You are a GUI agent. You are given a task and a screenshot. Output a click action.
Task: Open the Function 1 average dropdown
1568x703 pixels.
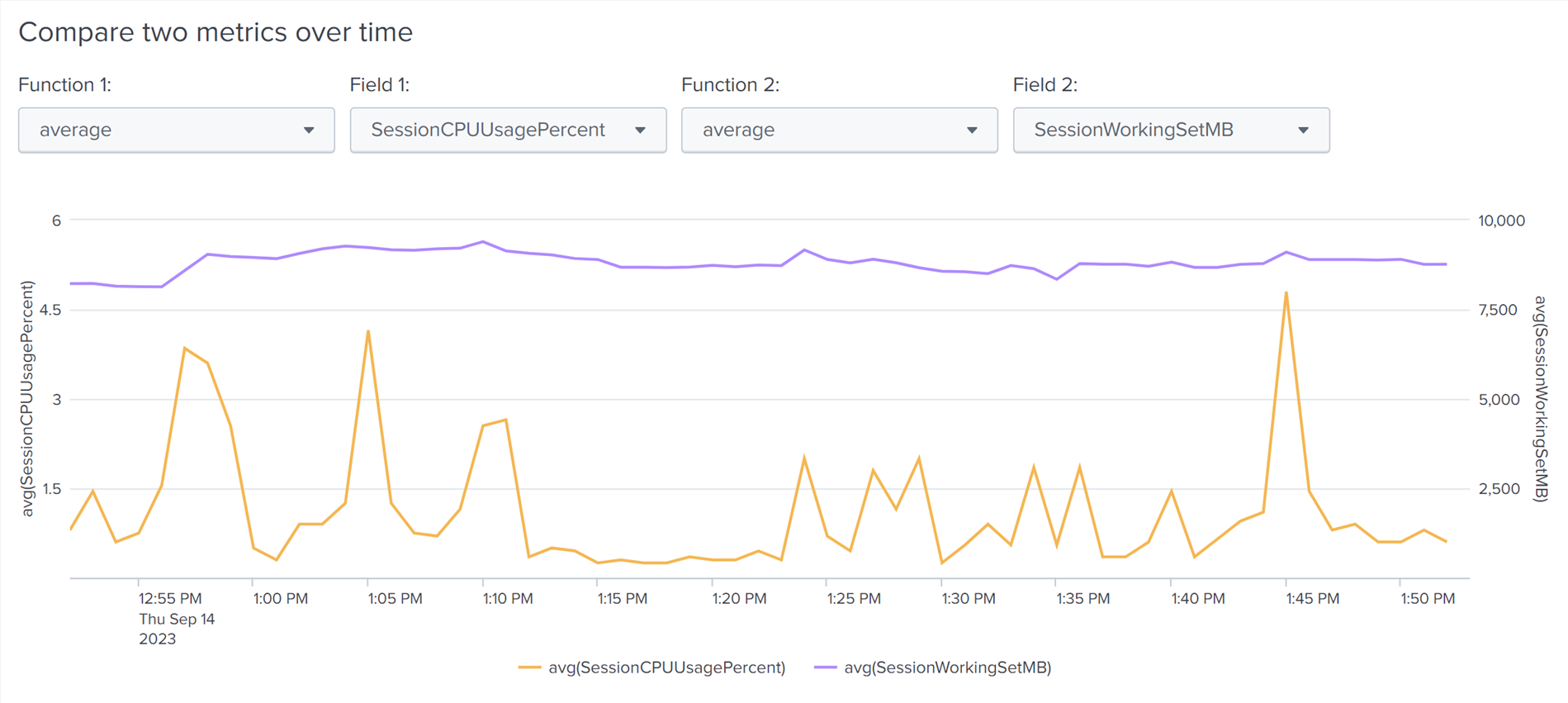click(176, 130)
